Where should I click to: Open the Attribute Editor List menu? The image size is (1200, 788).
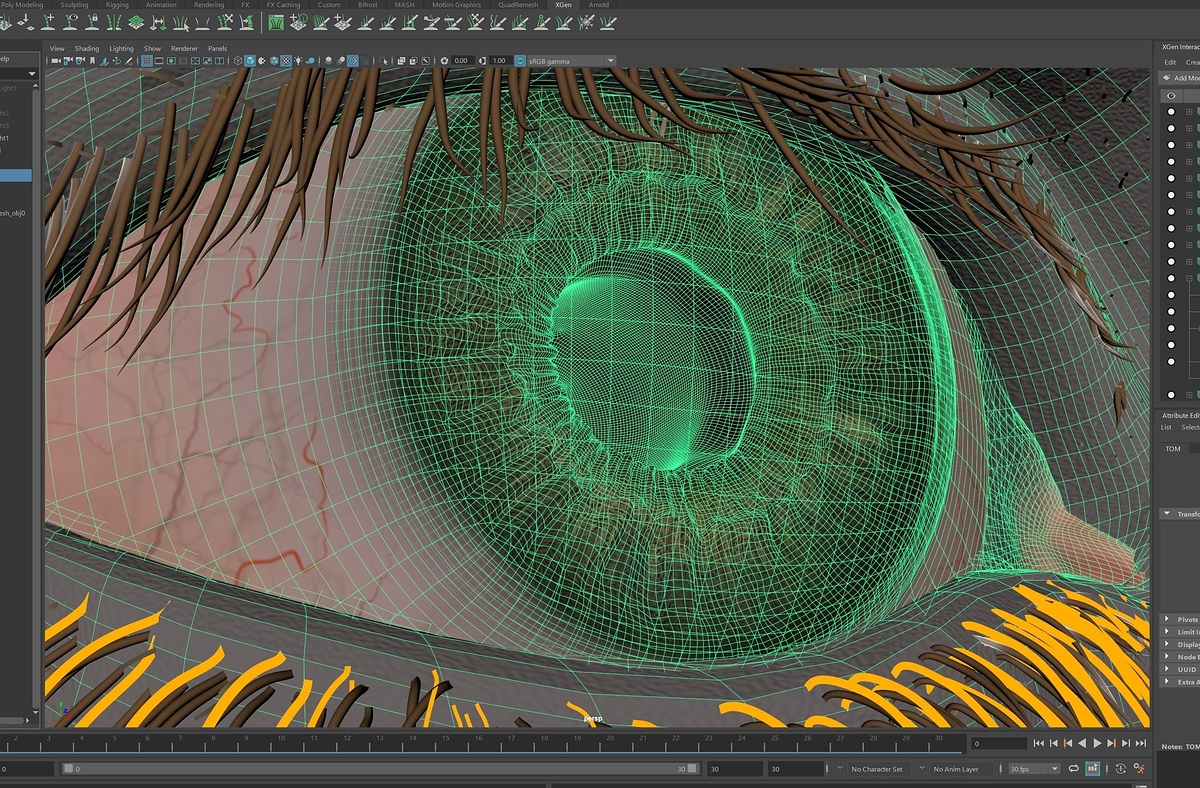(x=1166, y=427)
